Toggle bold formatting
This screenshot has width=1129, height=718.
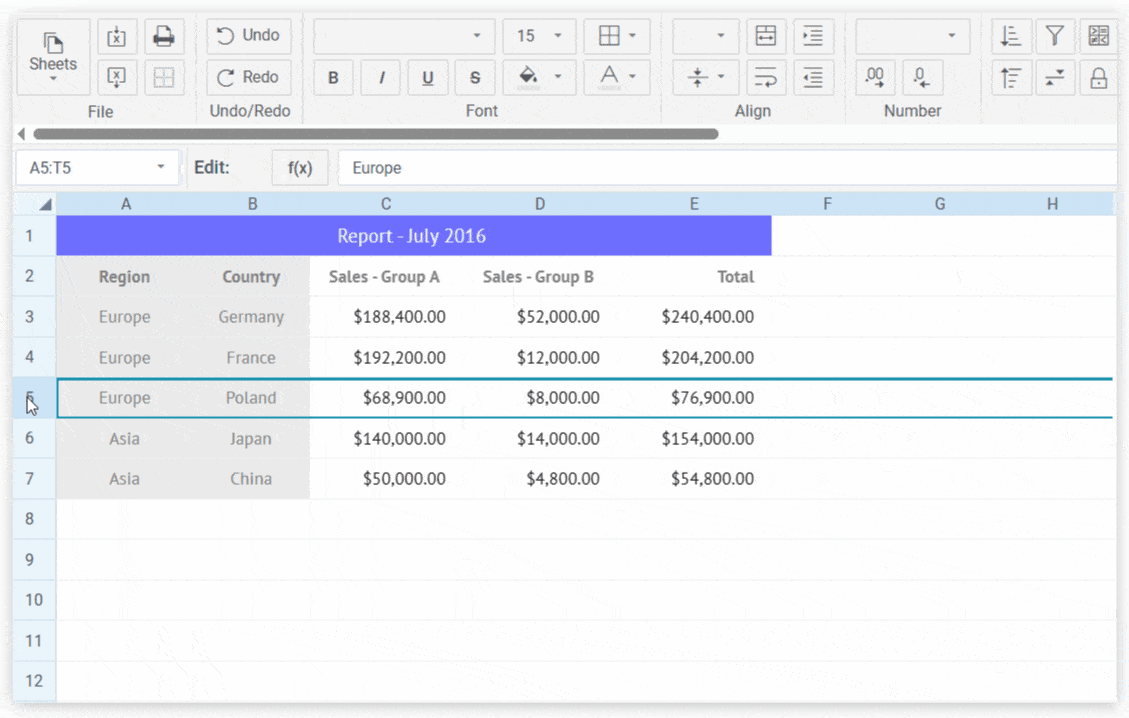coord(333,78)
